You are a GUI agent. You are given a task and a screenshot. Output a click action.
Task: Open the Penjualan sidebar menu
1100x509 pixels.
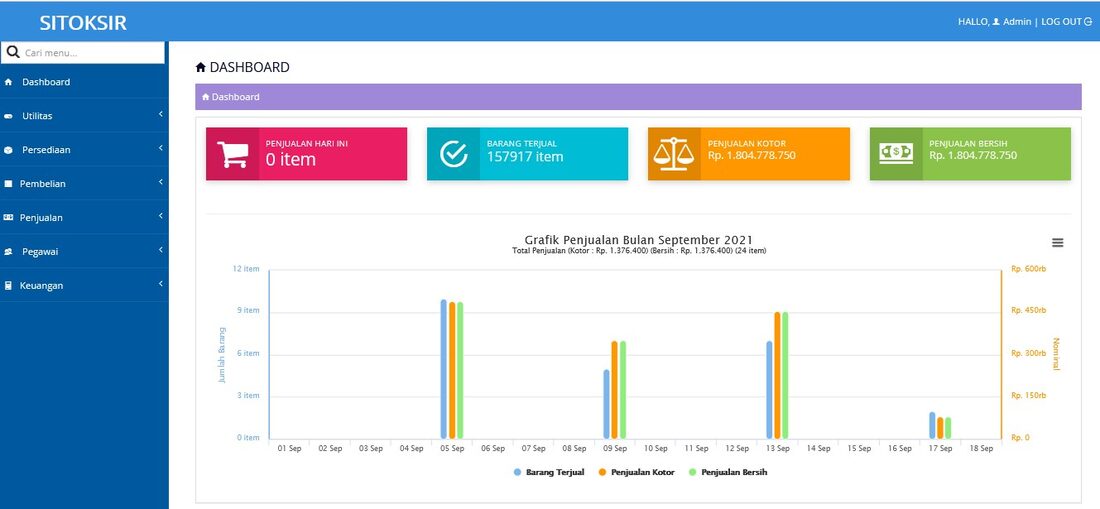coord(84,217)
